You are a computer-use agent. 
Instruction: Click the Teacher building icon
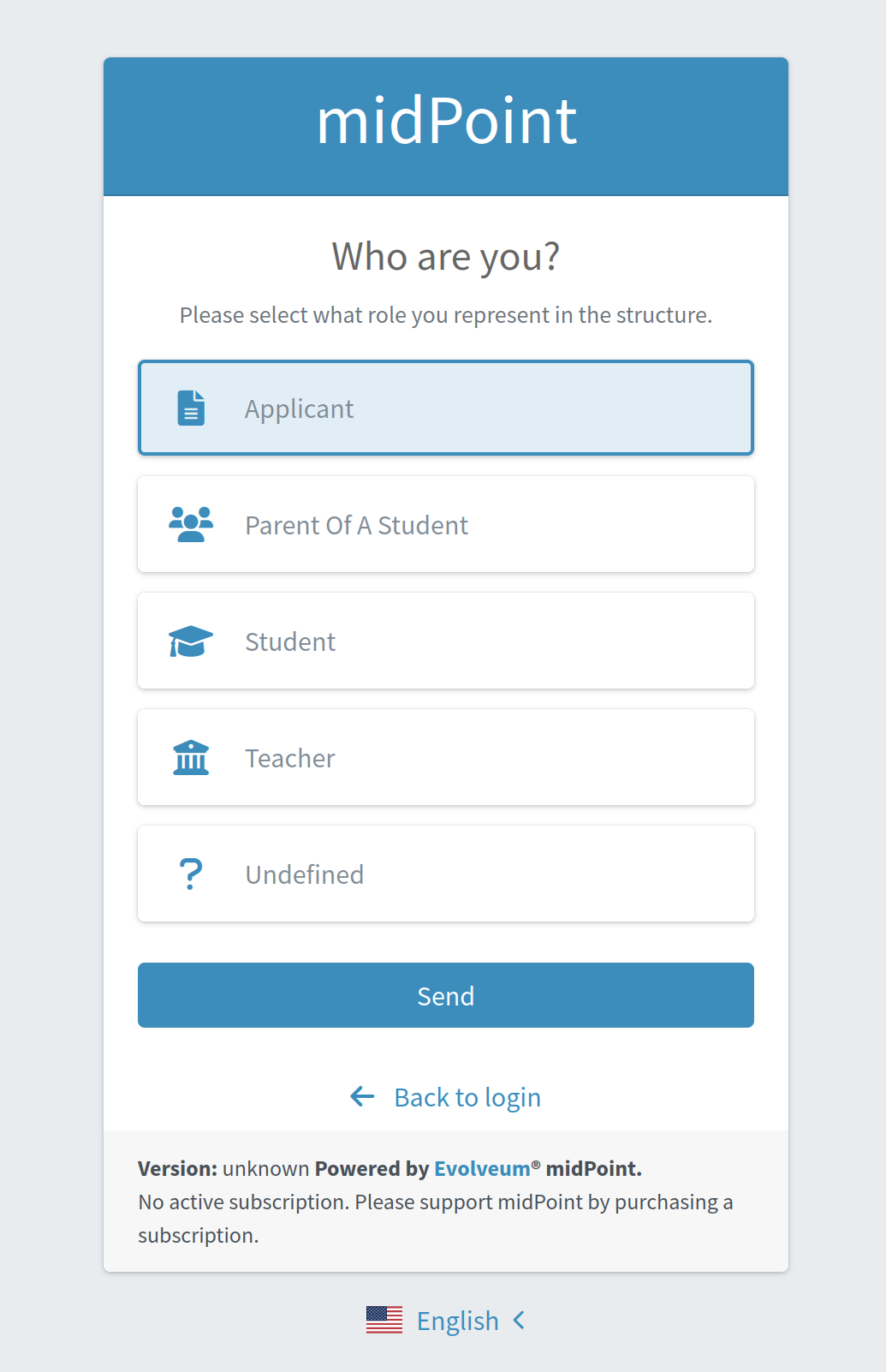tap(191, 758)
